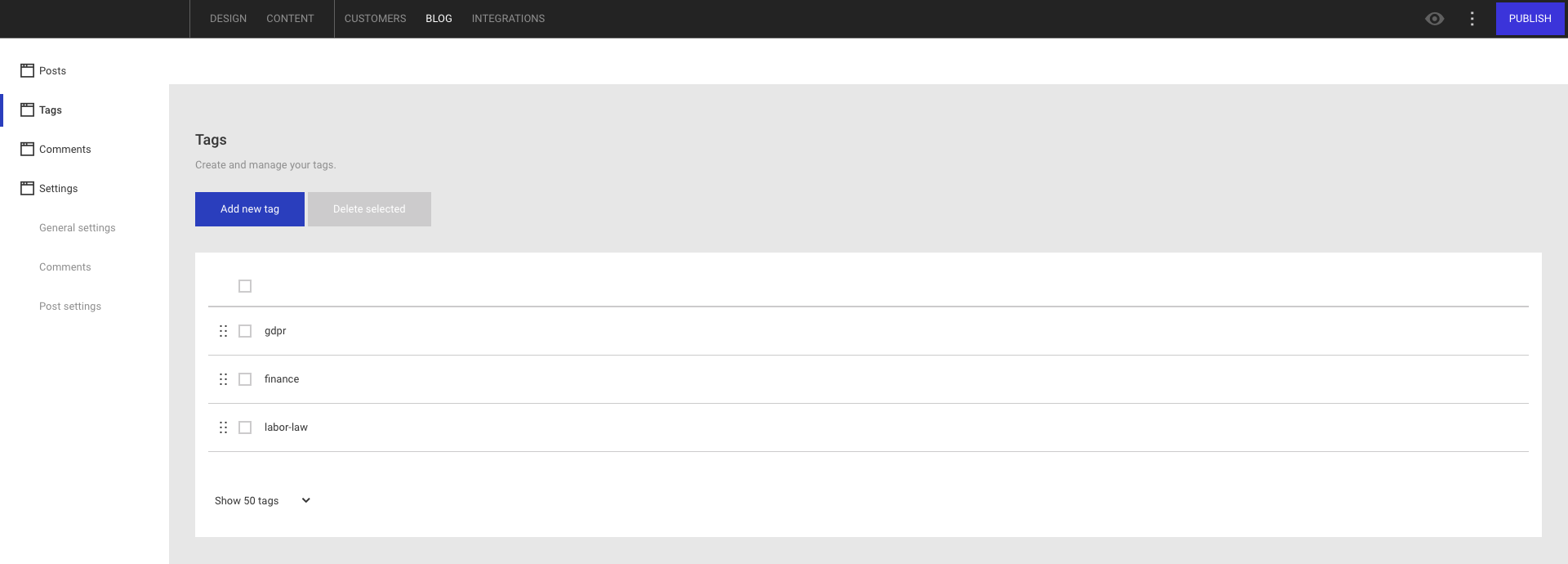The width and height of the screenshot is (1568, 564).
Task: Click the PUBLISH button
Action: [1530, 18]
